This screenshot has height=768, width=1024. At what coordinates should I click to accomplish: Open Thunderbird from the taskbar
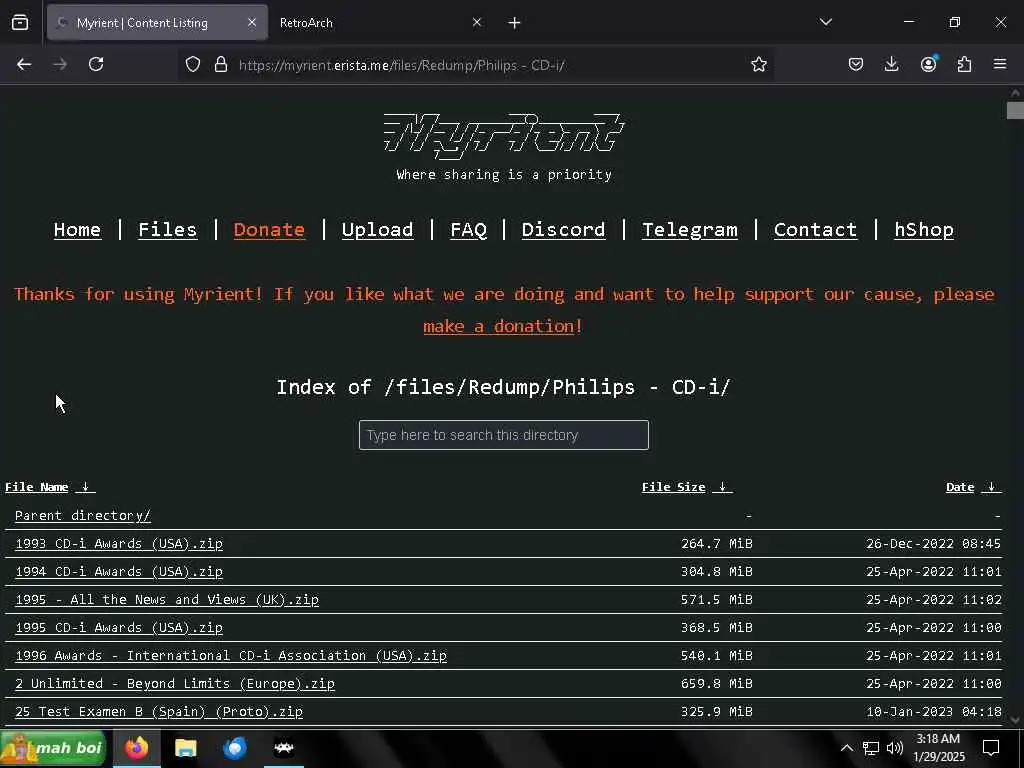[234, 748]
